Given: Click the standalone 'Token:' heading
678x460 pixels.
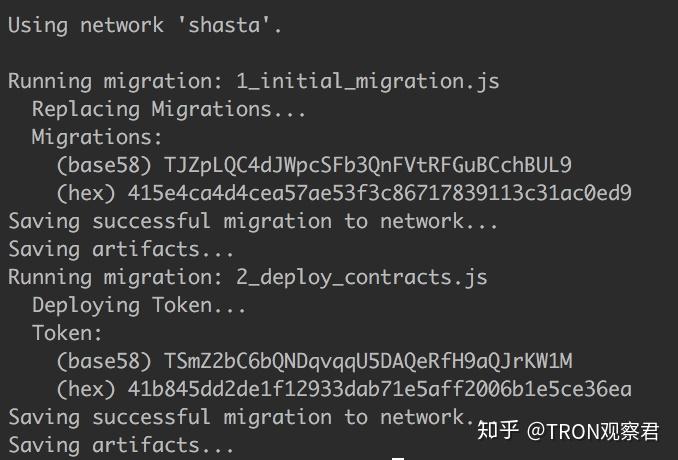Looking at the screenshot, I should tap(67, 333).
